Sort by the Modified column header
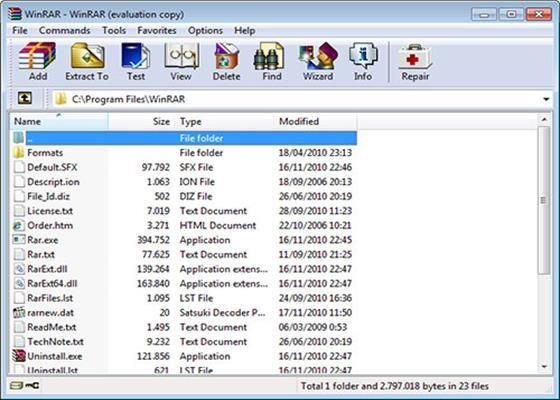 (315, 121)
